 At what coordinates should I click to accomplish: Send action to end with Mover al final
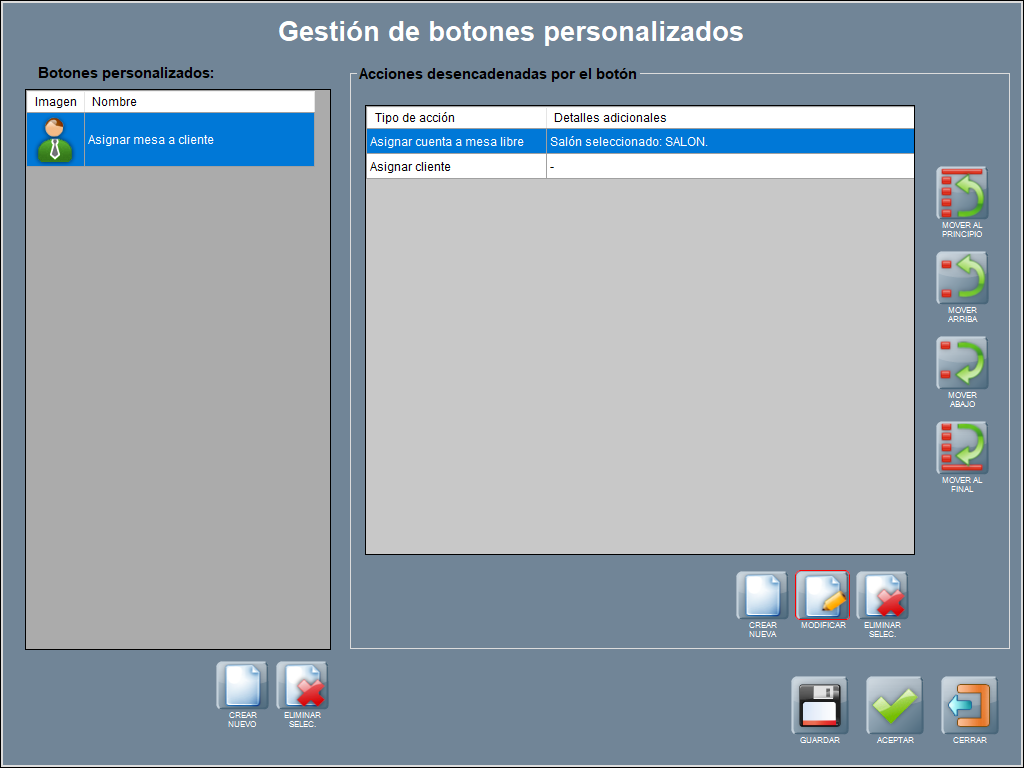pyautogui.click(x=962, y=448)
